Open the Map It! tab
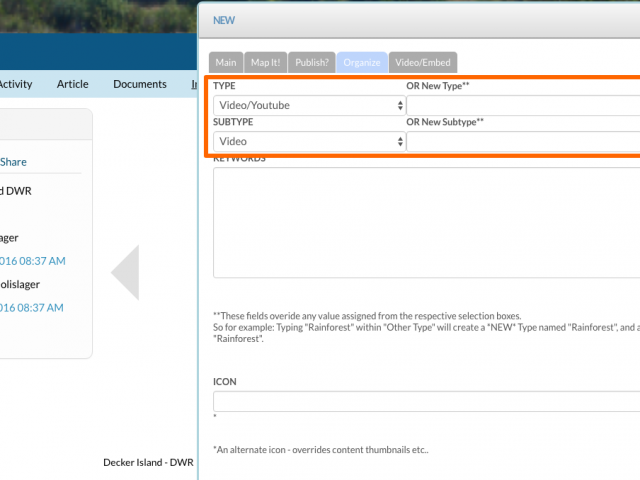The width and height of the screenshot is (640, 480). click(265, 62)
